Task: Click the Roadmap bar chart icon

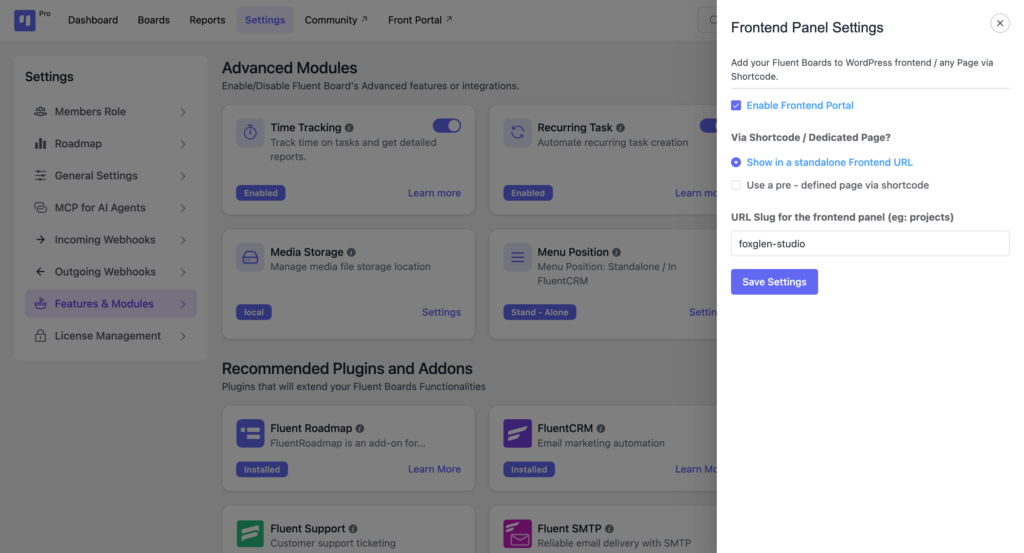Action: (40, 144)
